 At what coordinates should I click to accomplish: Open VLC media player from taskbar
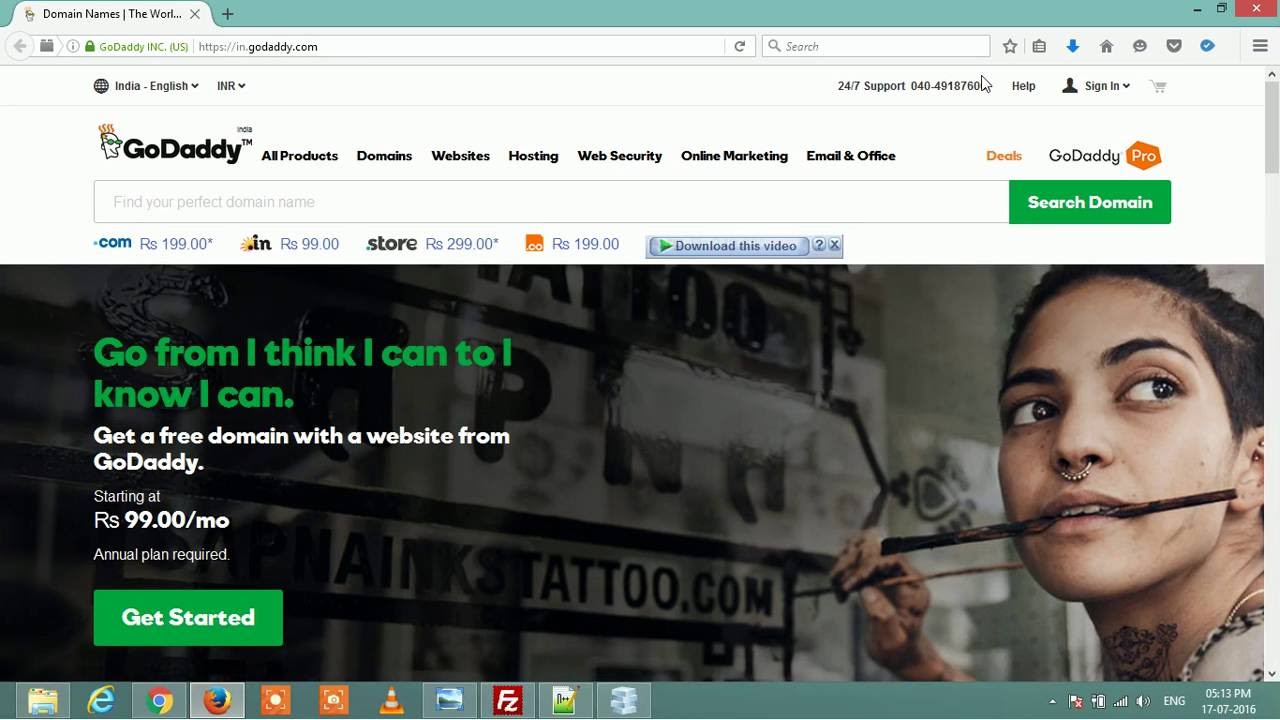pyautogui.click(x=391, y=701)
